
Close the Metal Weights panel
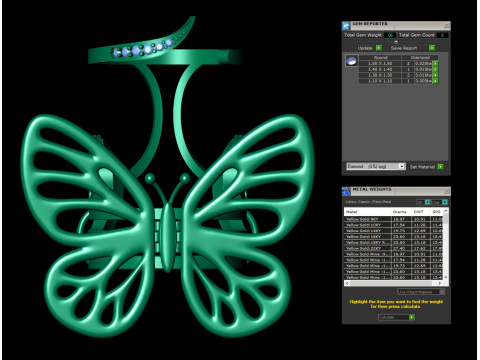pyautogui.click(x=447, y=191)
